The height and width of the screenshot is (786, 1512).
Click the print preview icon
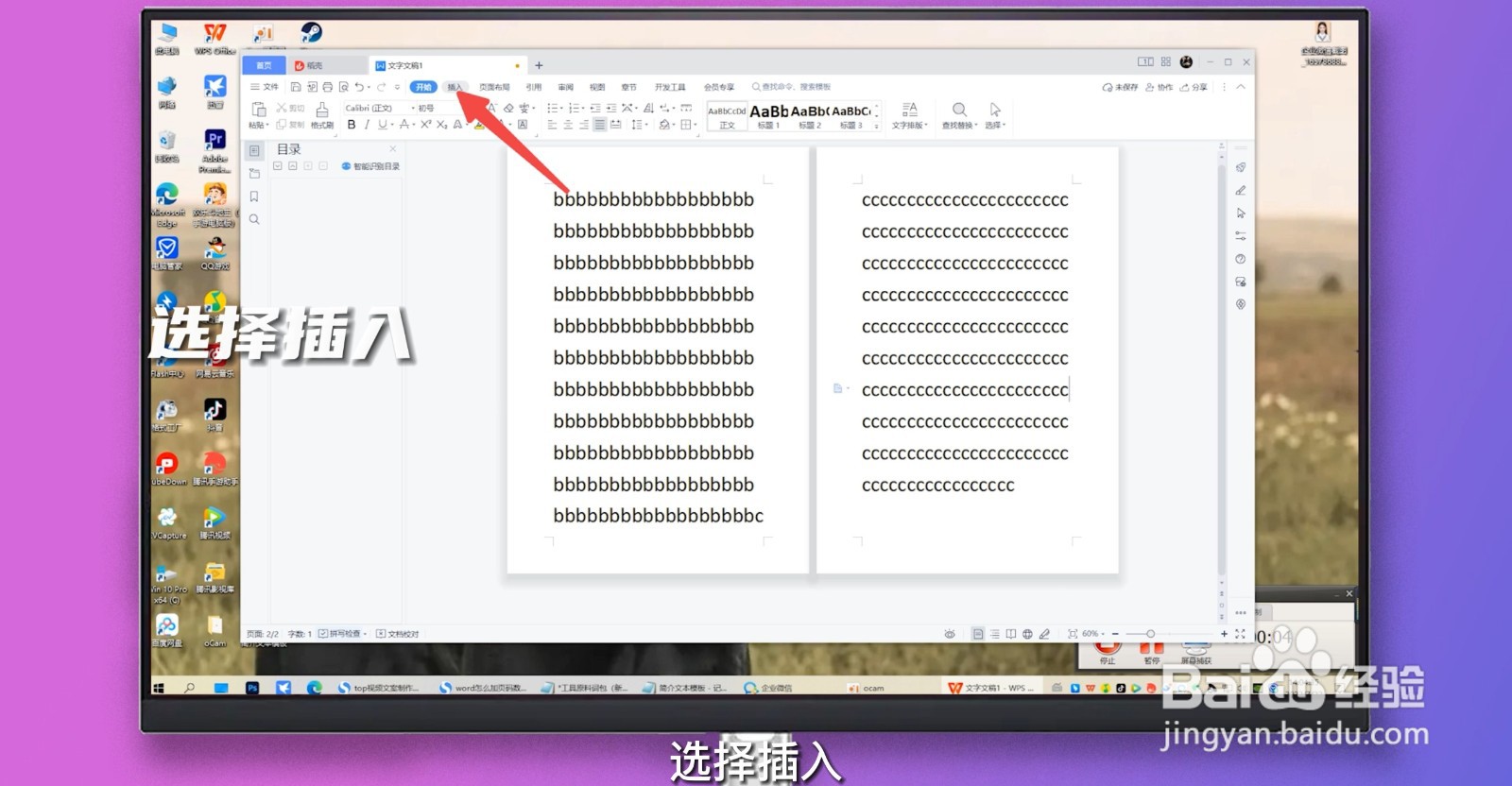coord(343,87)
